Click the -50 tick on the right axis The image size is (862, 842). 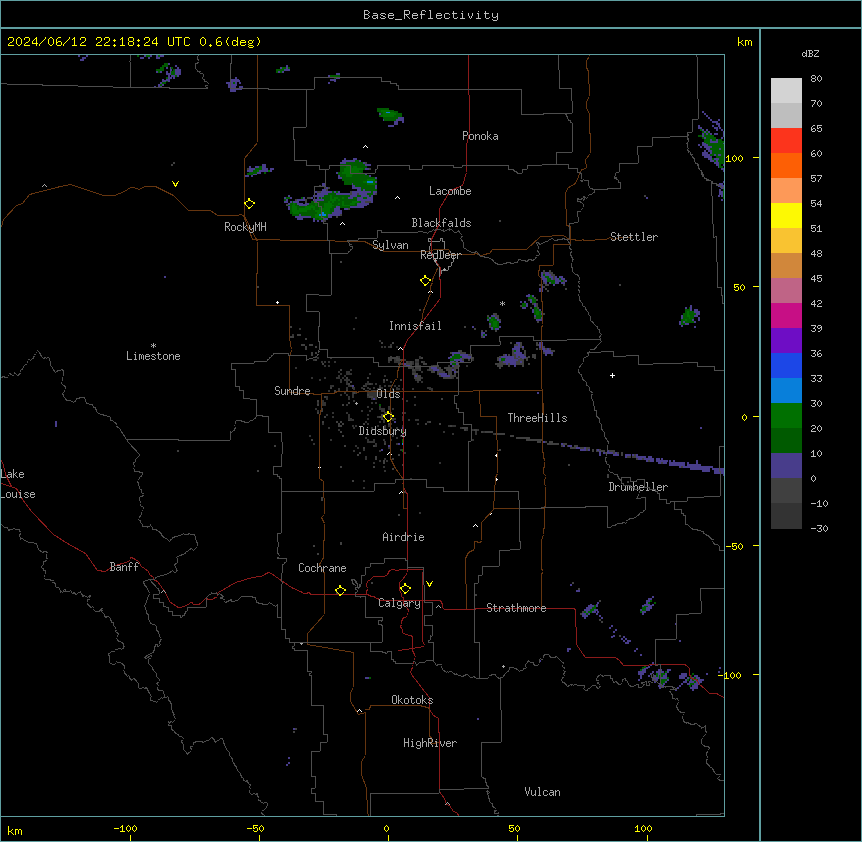click(x=734, y=546)
